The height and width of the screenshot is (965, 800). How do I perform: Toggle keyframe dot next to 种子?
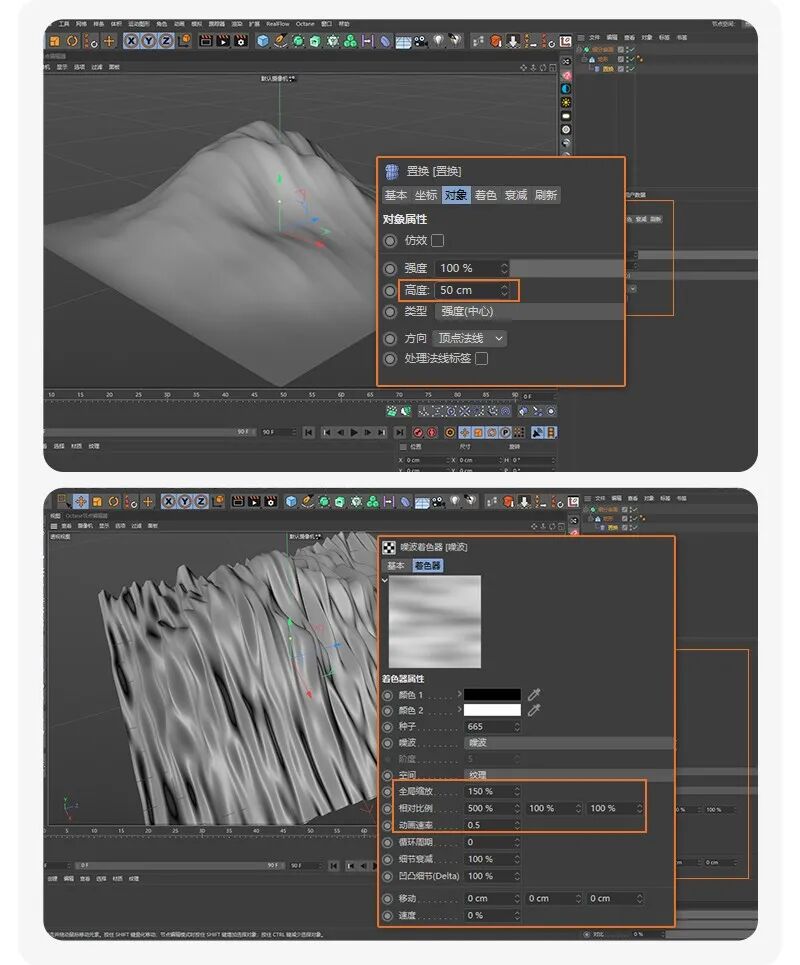click(x=387, y=727)
